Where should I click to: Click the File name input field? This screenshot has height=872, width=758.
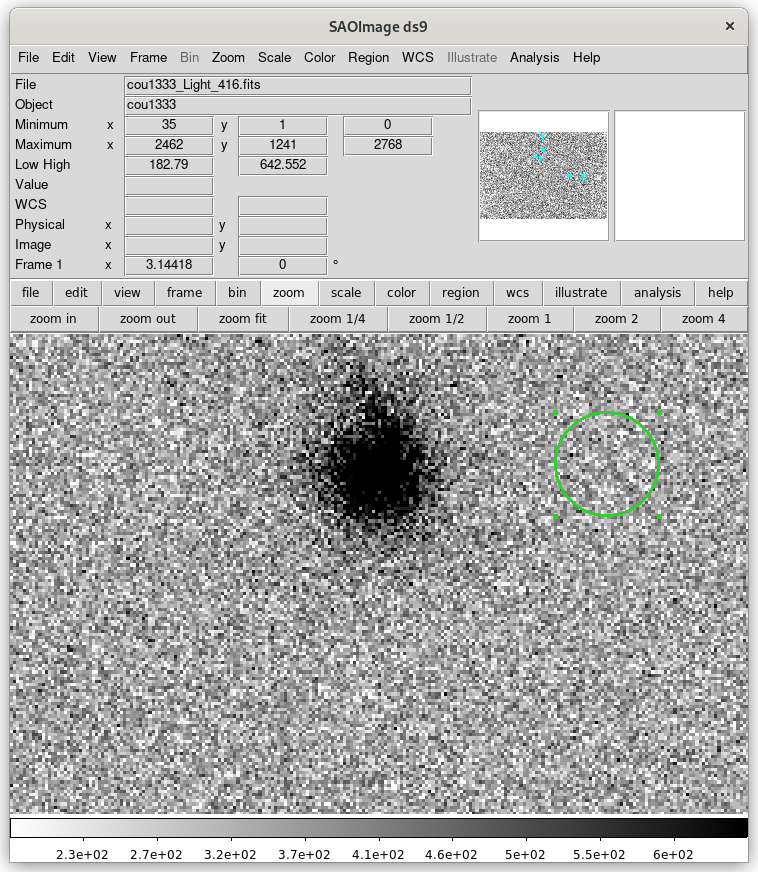(297, 86)
